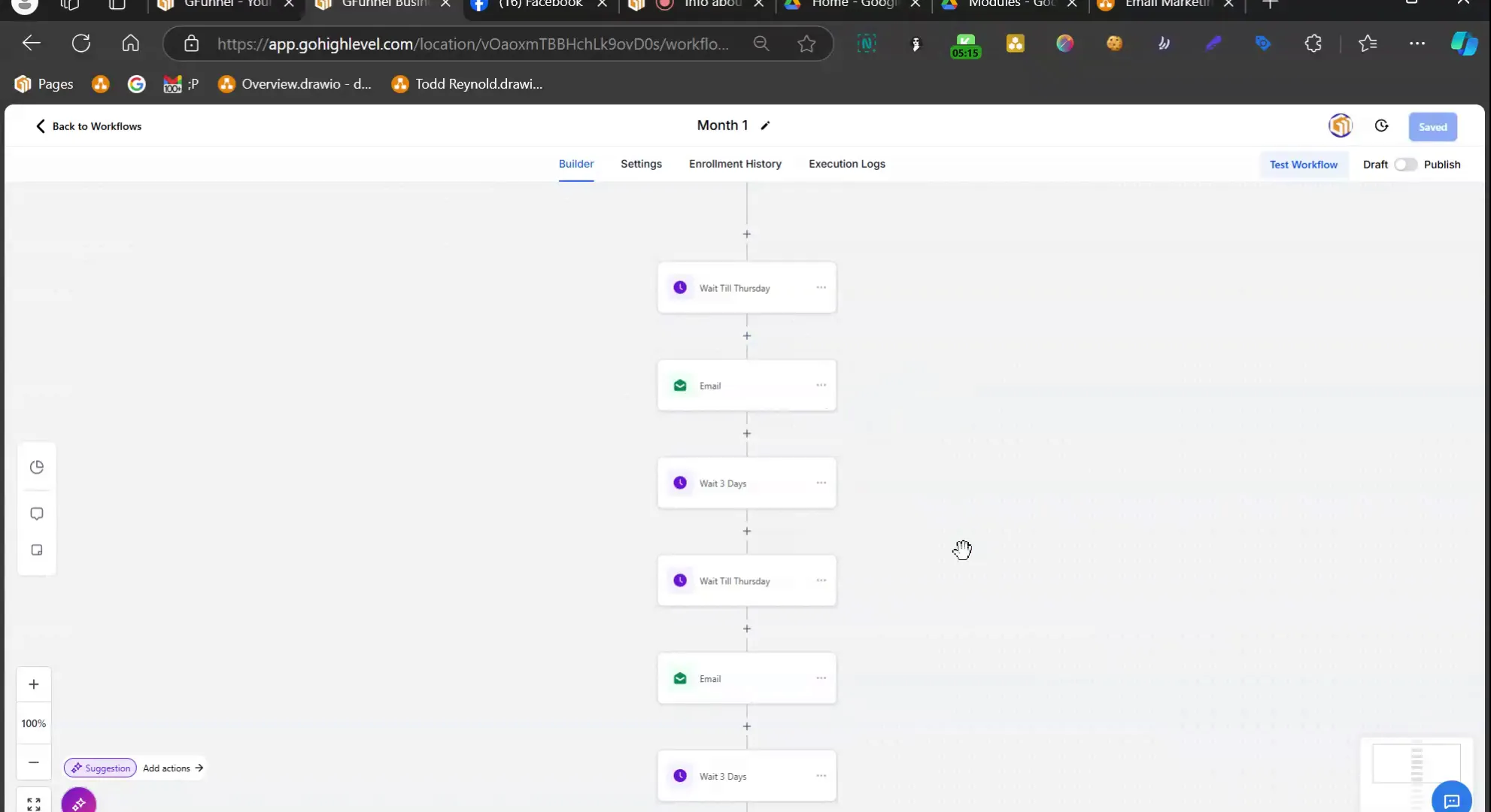Click clock icon on second Wait Till Thursday

pos(680,580)
